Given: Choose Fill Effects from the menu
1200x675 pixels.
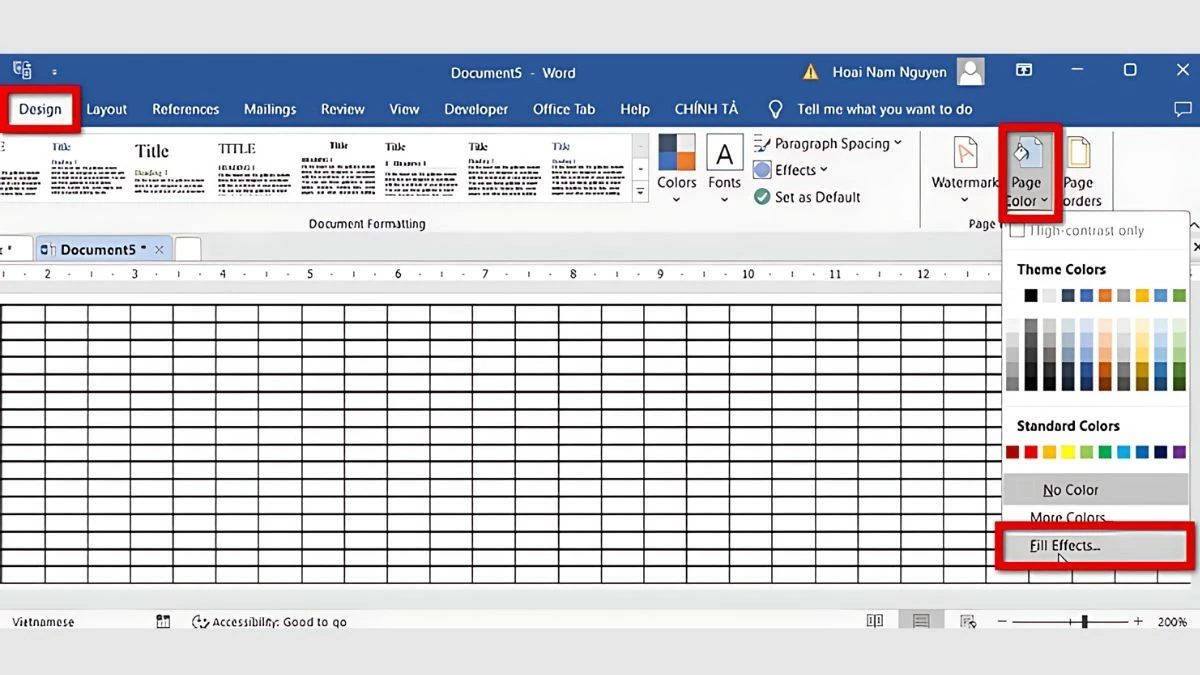Looking at the screenshot, I should pos(1064,546).
